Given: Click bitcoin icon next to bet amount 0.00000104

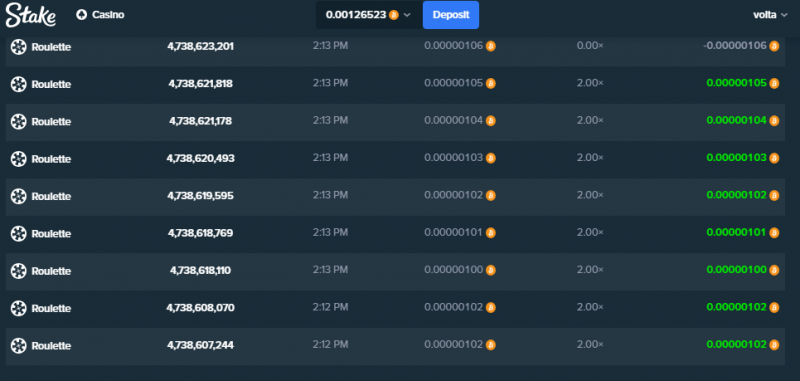Looking at the screenshot, I should [x=491, y=121].
